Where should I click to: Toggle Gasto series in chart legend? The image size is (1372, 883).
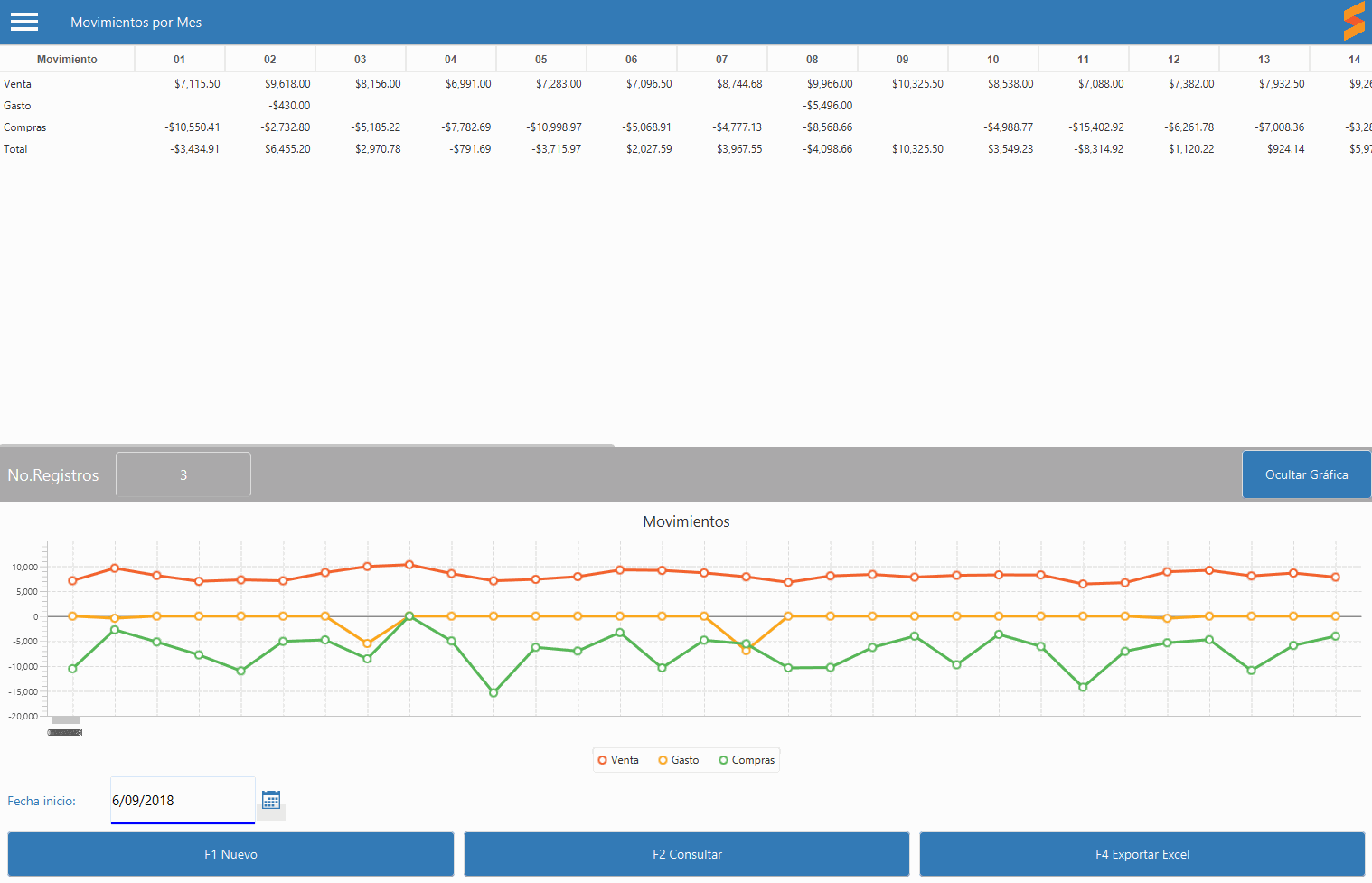[x=679, y=760]
